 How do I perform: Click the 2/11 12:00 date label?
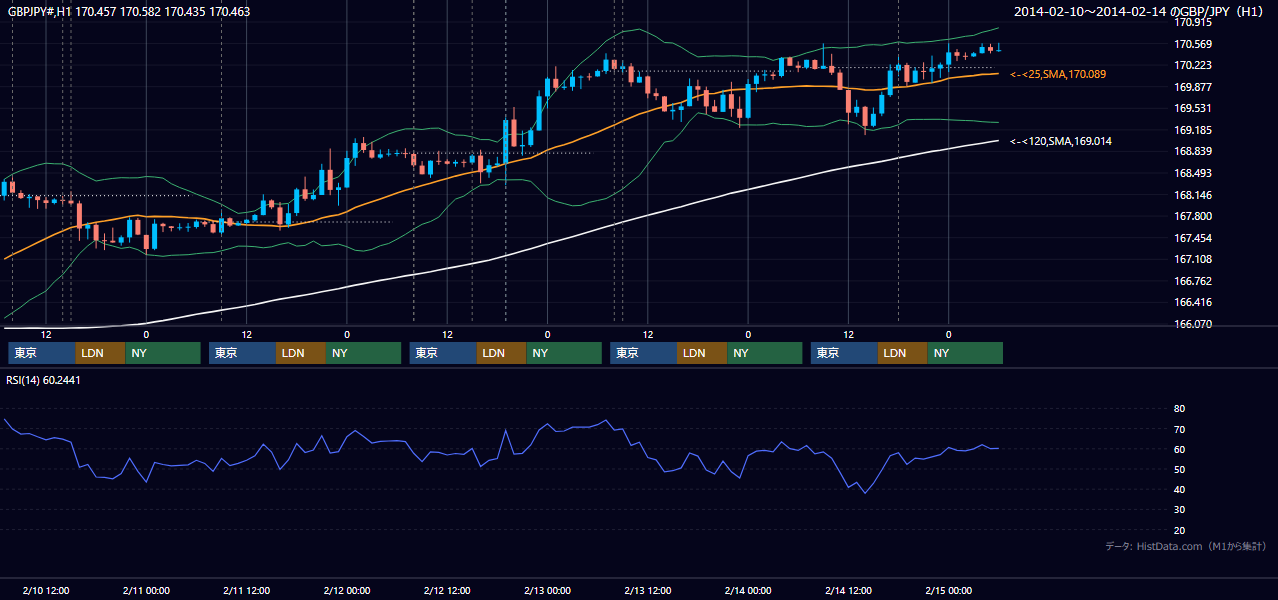pyautogui.click(x=247, y=590)
